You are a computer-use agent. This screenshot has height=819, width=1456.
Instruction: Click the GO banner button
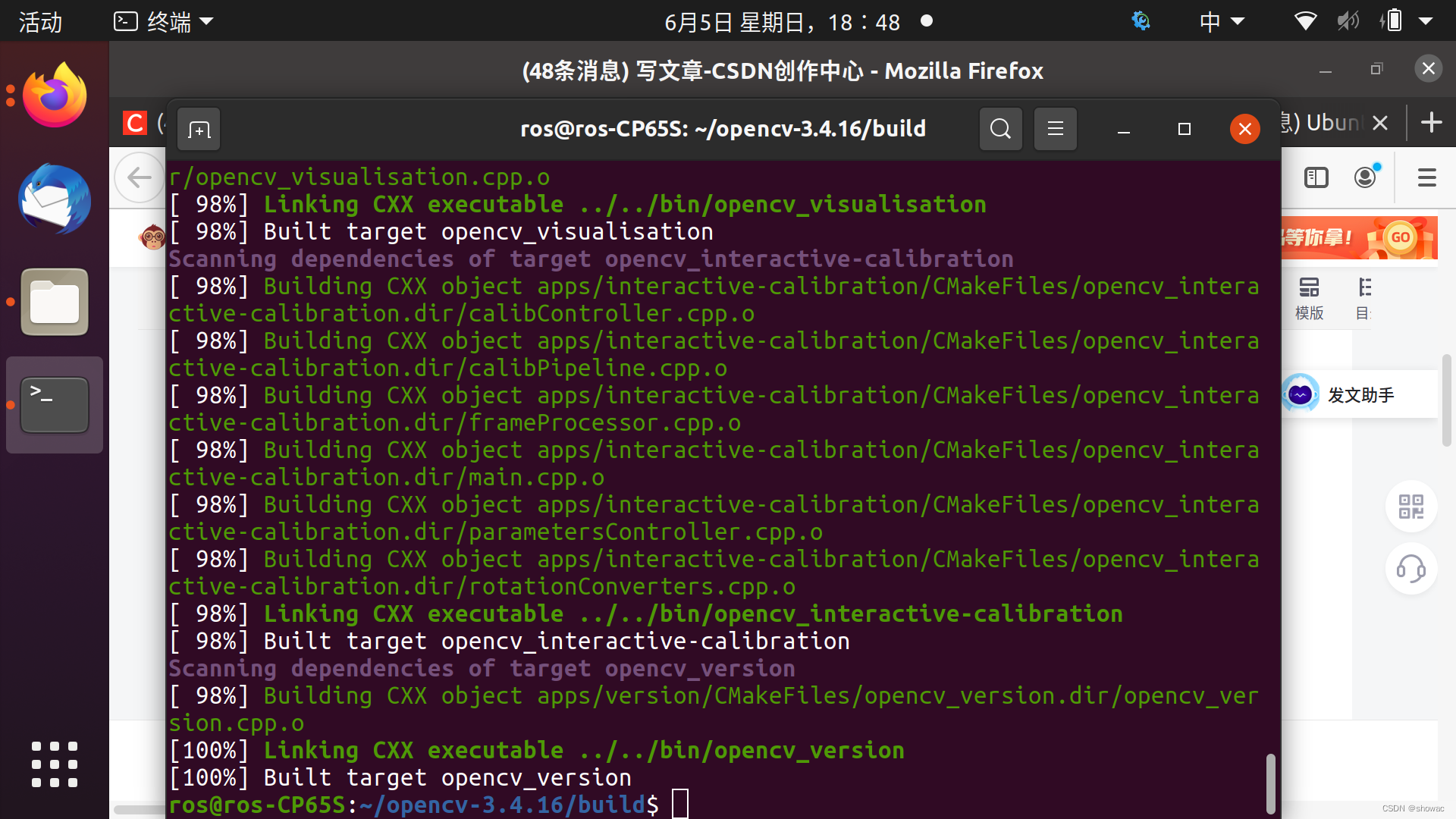(1400, 237)
